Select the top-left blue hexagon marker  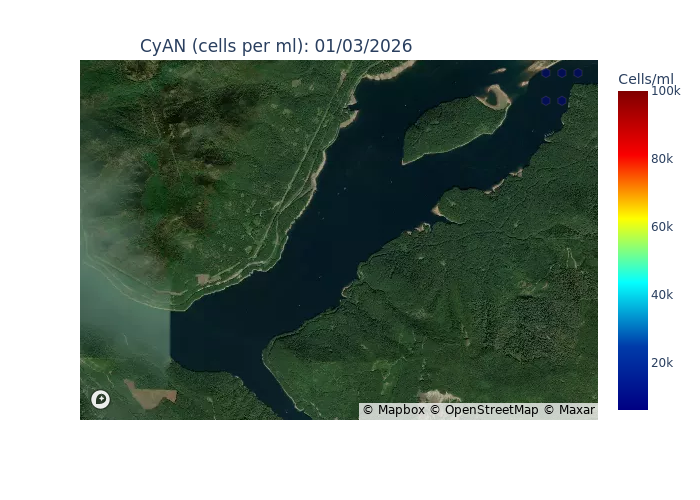tap(546, 73)
